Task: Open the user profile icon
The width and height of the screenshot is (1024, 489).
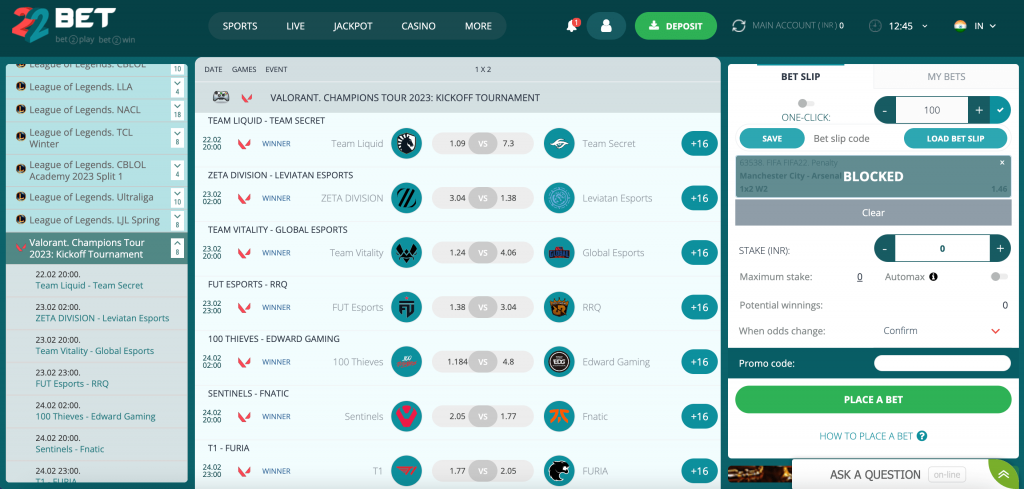Action: coord(606,26)
